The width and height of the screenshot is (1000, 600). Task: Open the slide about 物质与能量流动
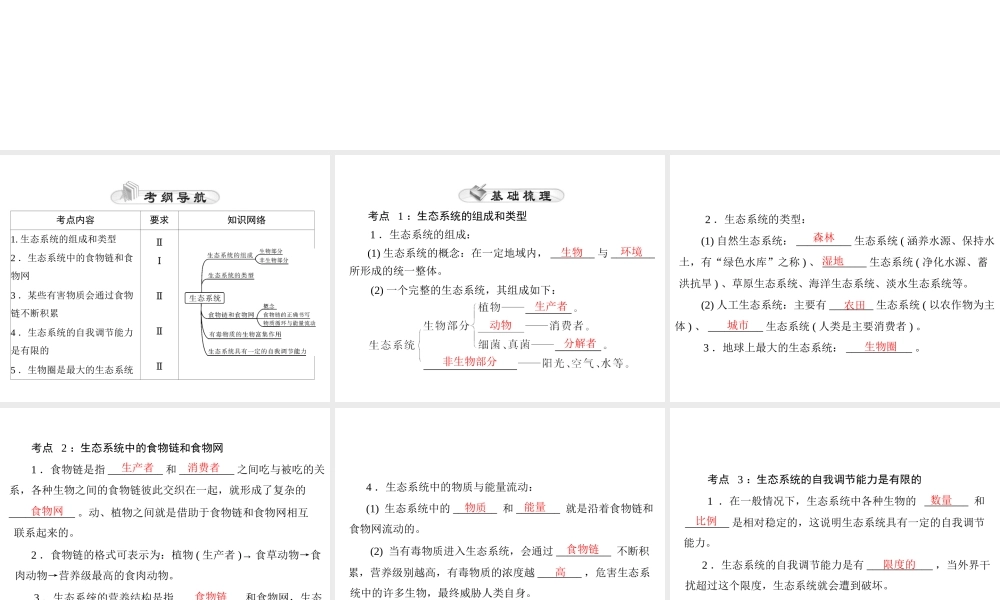tap(499, 504)
